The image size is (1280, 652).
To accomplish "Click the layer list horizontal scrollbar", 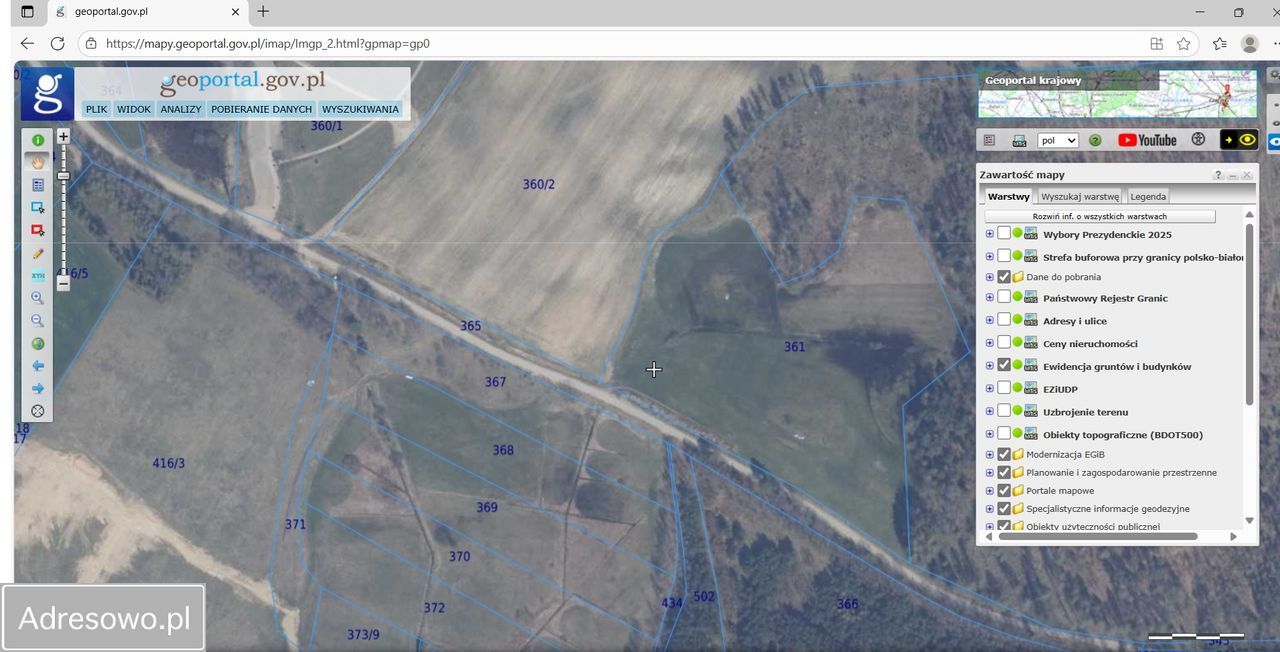I will [x=1097, y=536].
